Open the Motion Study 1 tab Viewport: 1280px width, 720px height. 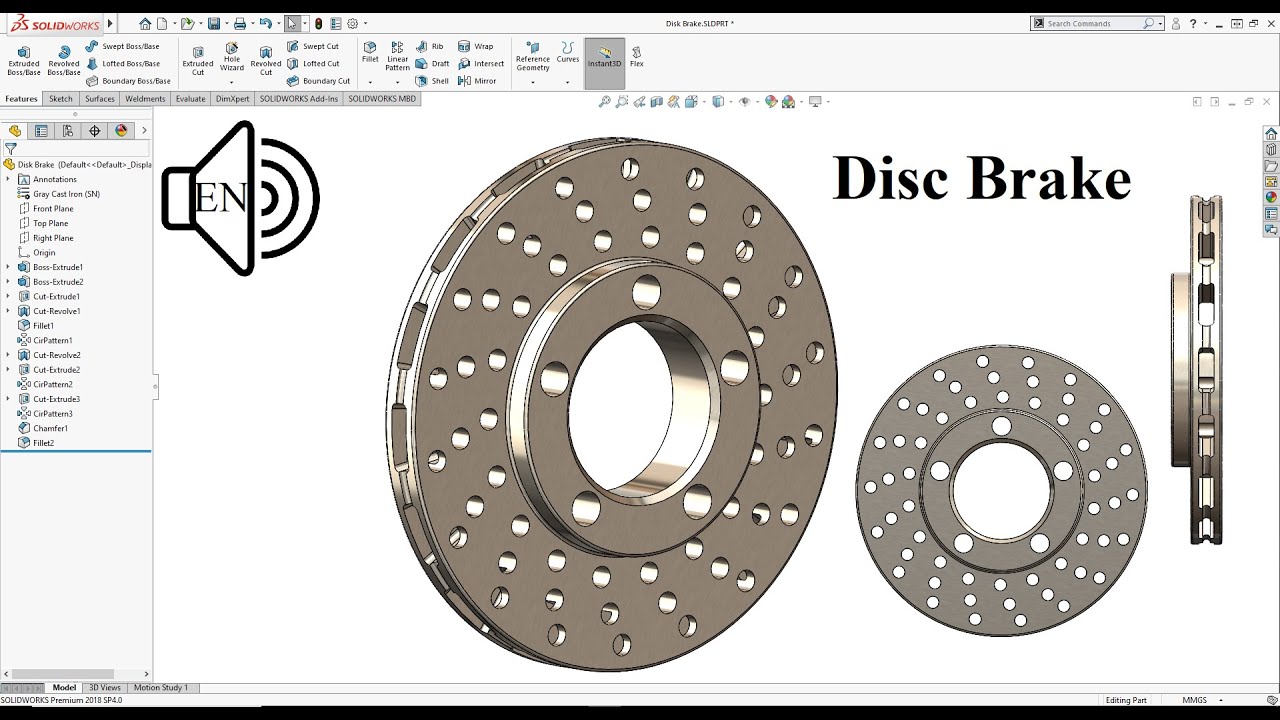[x=161, y=688]
